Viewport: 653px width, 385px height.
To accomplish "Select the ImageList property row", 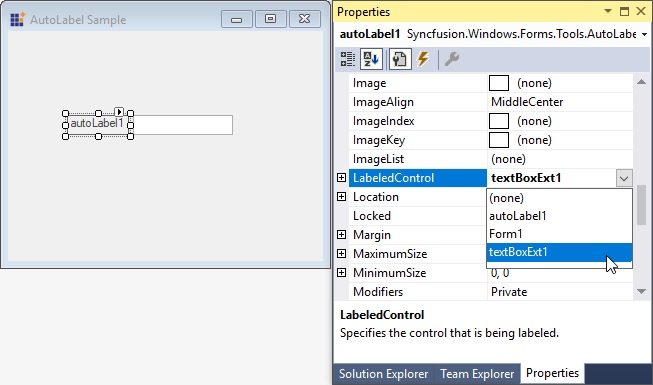I will (491, 159).
